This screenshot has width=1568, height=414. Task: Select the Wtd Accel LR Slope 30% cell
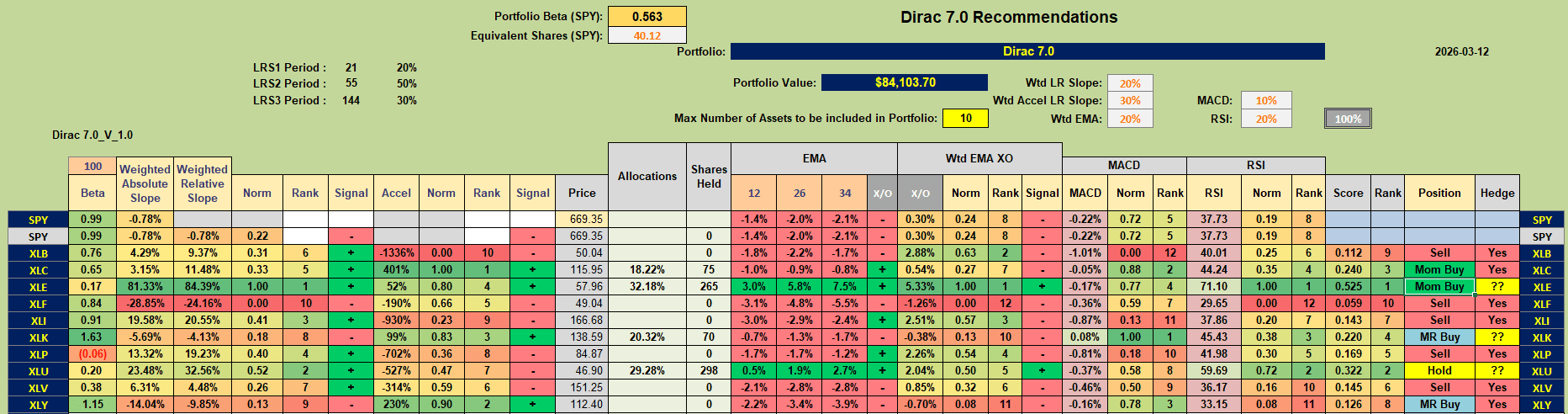[1130, 100]
